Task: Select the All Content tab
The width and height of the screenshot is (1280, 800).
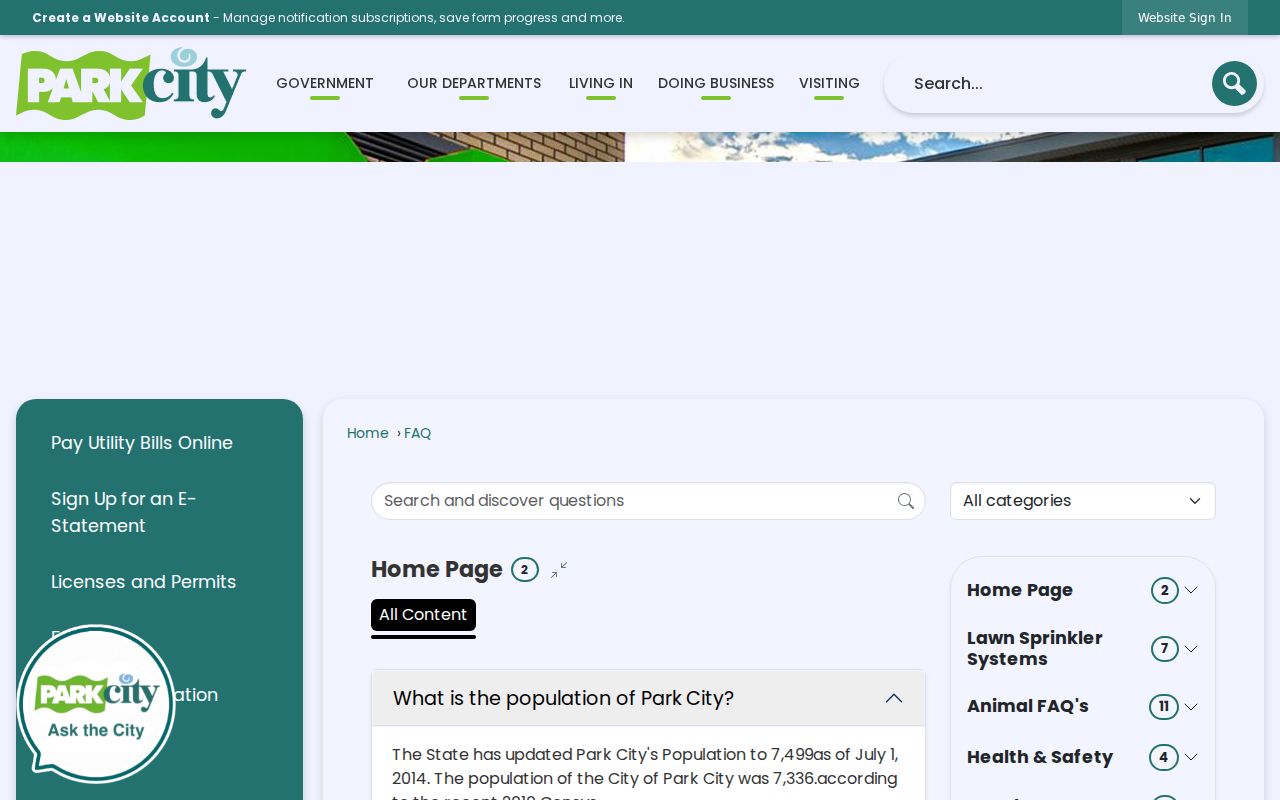Action: pos(423,615)
